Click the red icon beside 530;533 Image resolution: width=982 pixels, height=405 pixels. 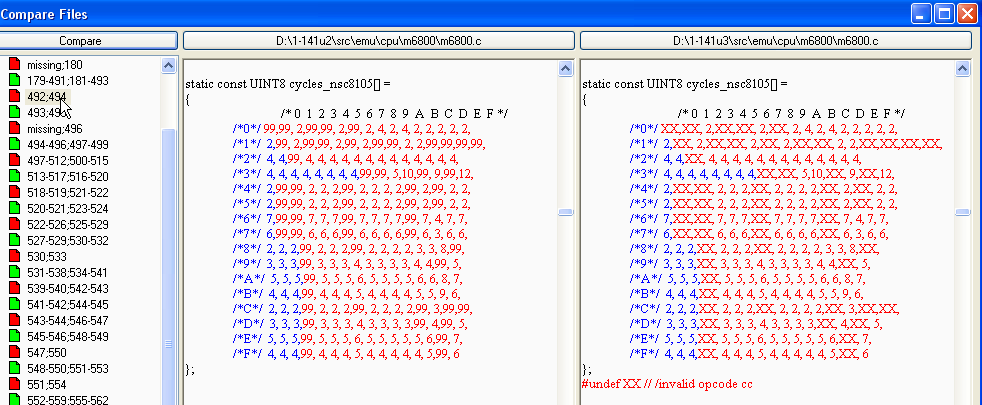click(14, 256)
